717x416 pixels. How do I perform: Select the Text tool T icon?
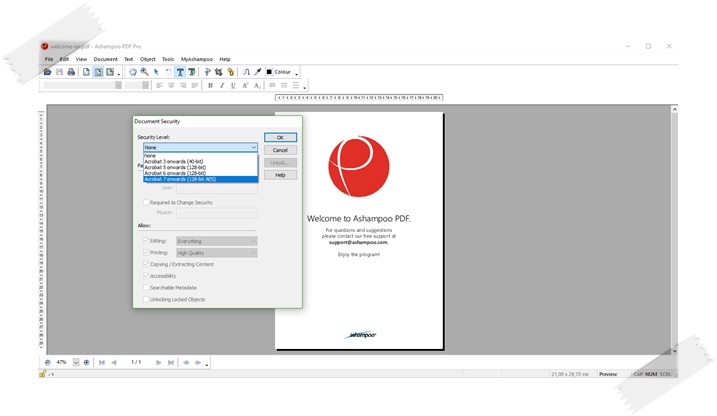pyautogui.click(x=180, y=72)
